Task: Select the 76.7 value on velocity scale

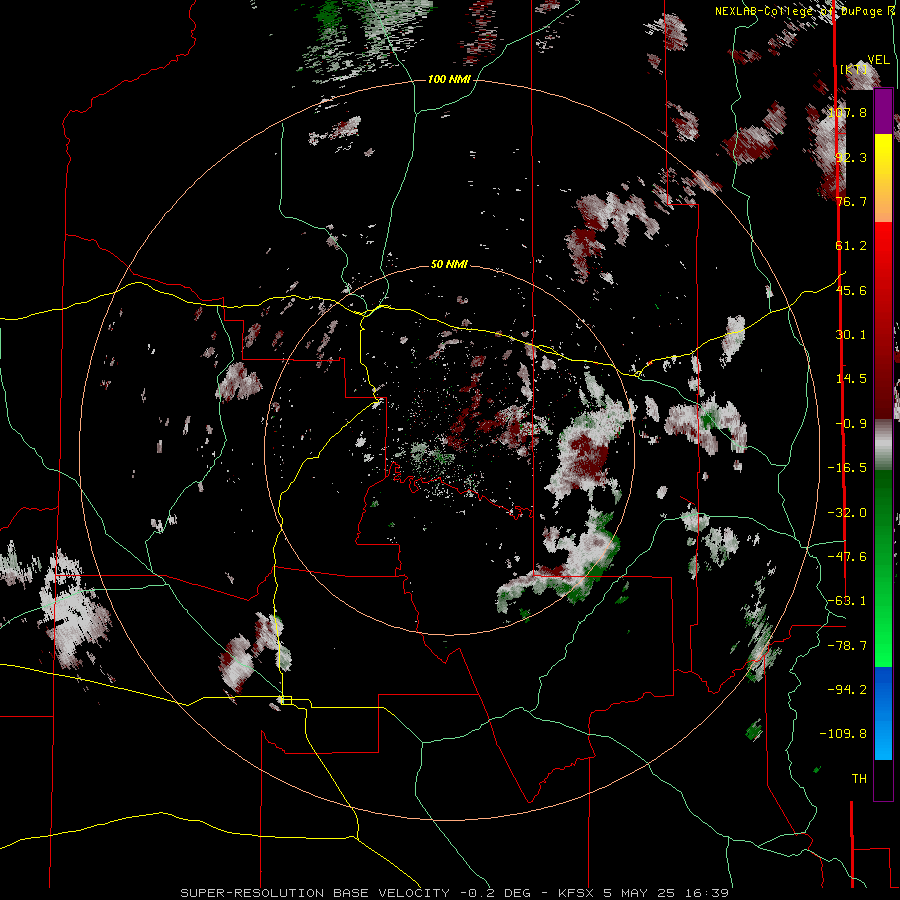Action: (x=851, y=201)
